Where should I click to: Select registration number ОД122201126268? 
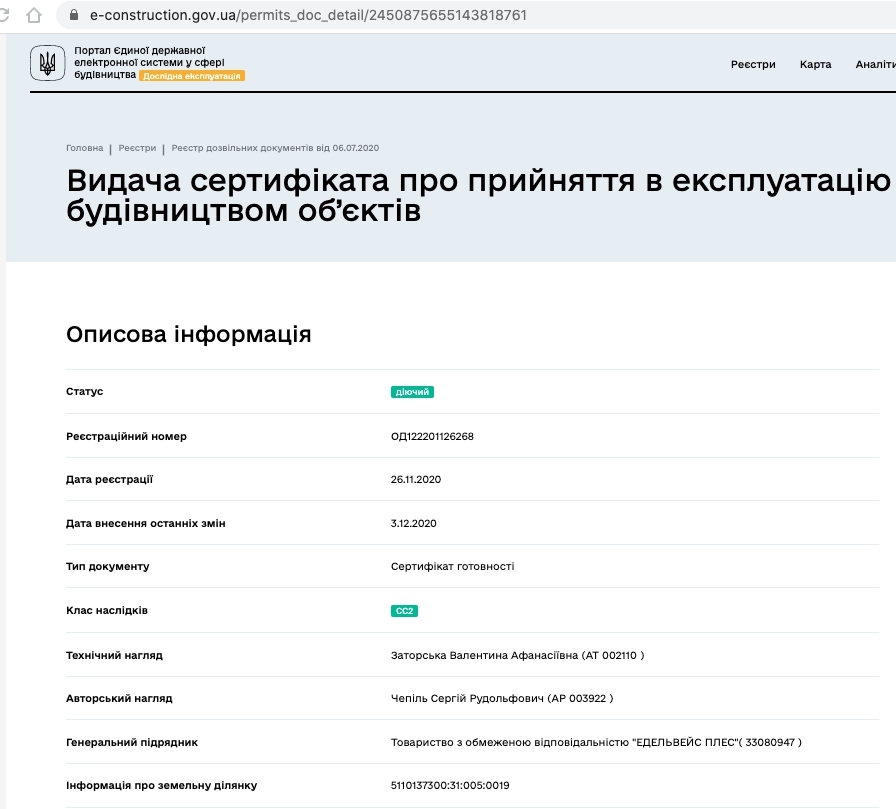[432, 436]
